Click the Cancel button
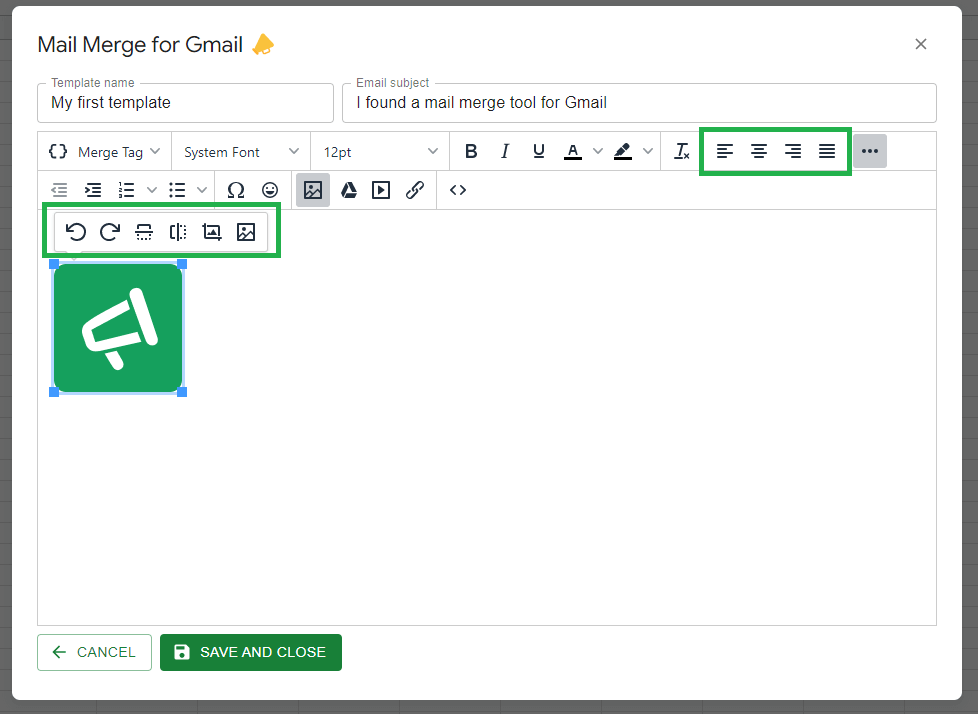Image resolution: width=978 pixels, height=714 pixels. coord(94,652)
